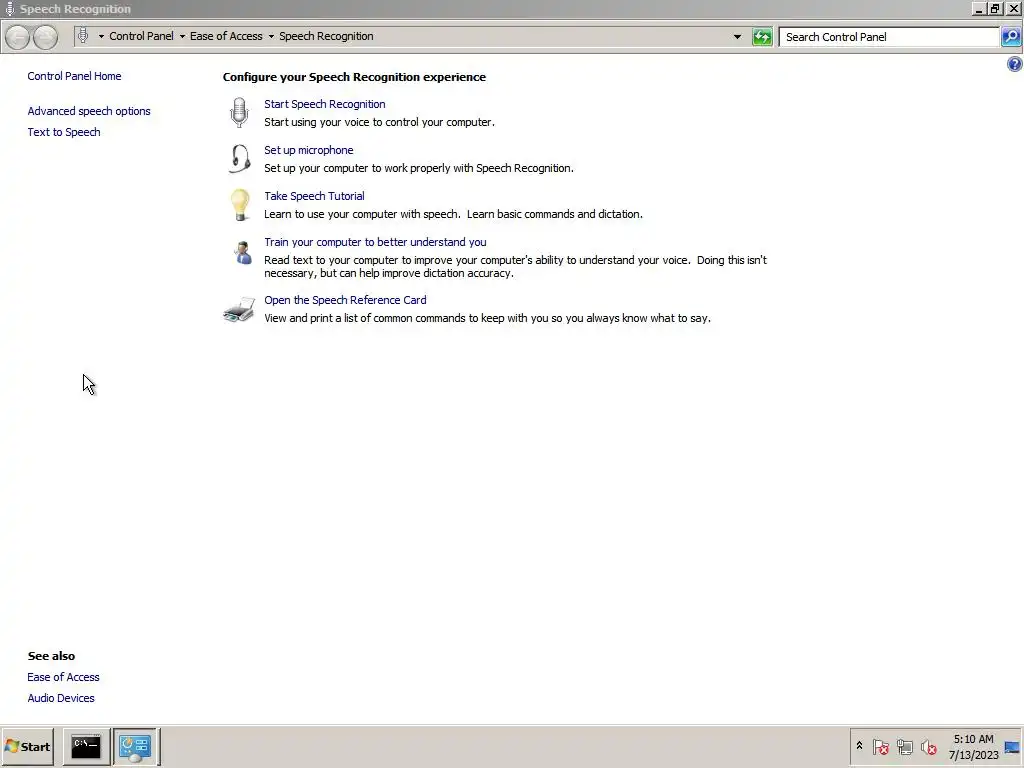This screenshot has height=768, width=1024.
Task: Go to Control Panel Home
Action: pyautogui.click(x=74, y=76)
